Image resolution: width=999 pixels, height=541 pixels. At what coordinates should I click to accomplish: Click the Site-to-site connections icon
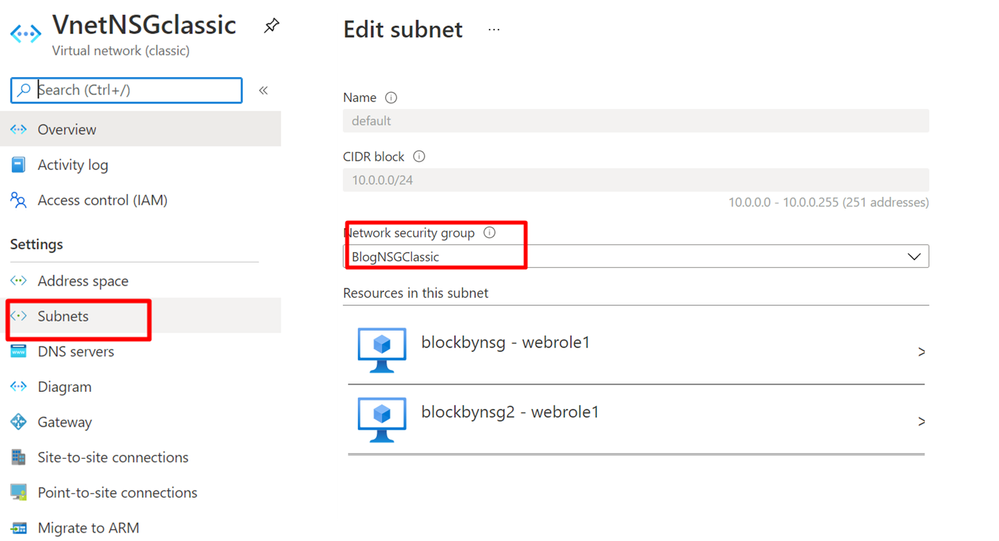[18, 457]
